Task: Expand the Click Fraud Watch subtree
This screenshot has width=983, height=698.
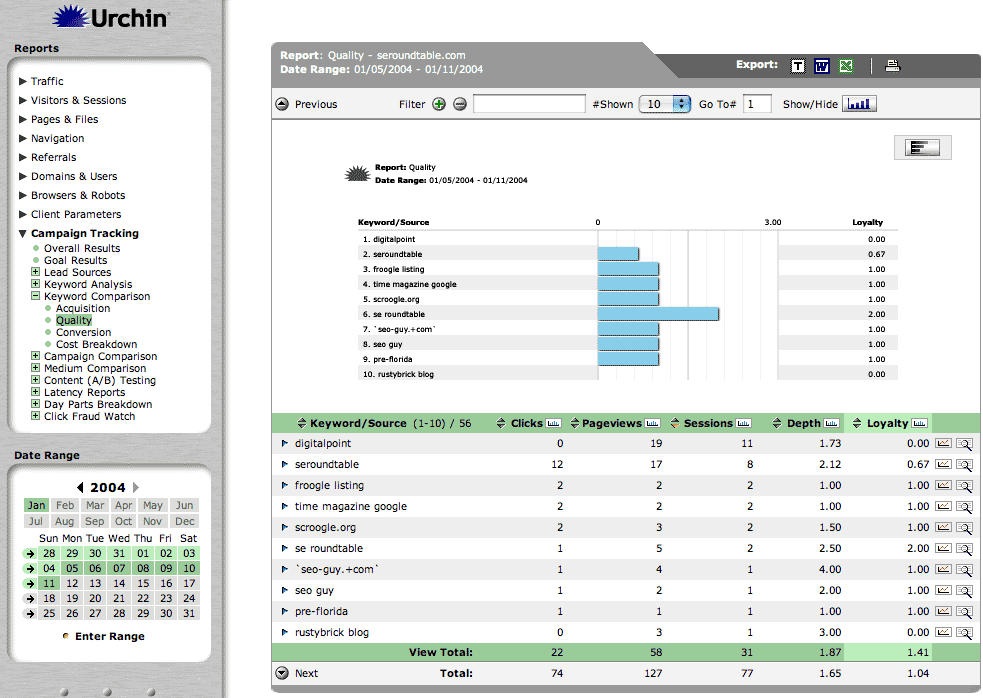Action: pos(36,415)
